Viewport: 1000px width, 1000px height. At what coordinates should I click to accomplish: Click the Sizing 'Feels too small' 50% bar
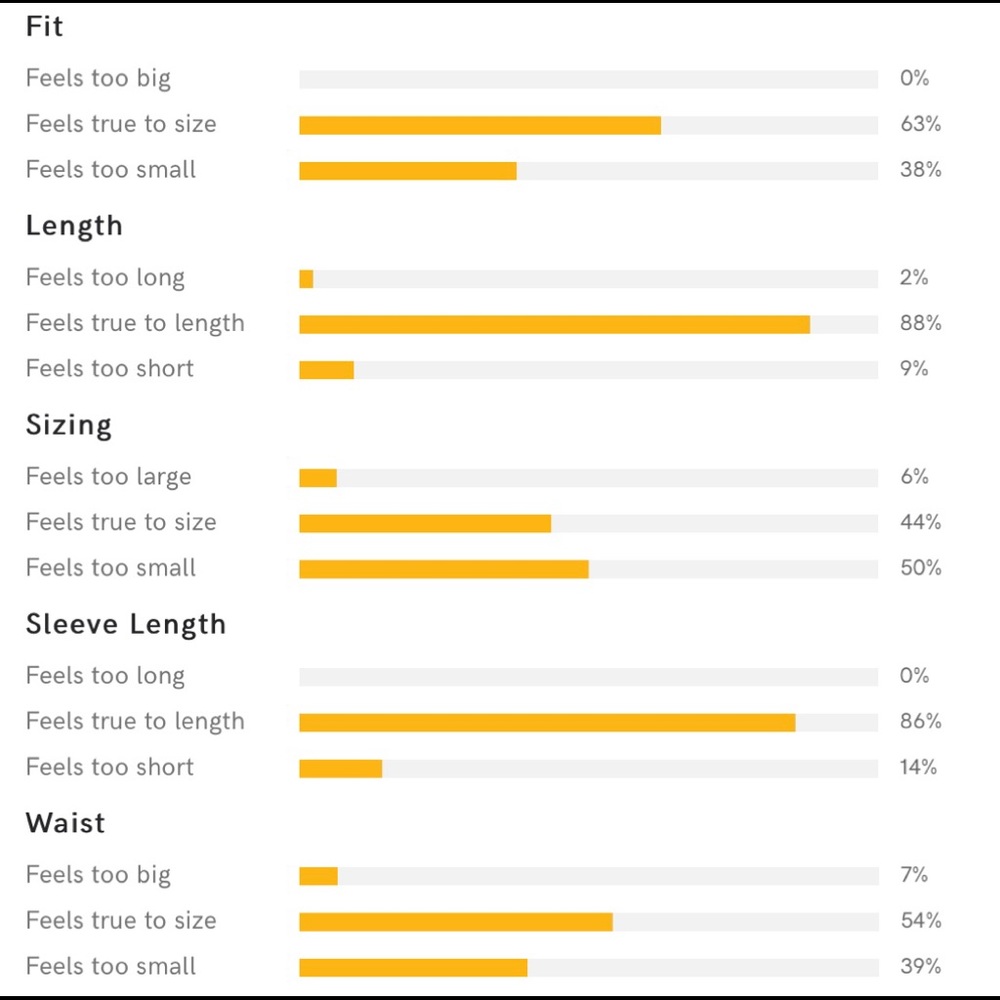coord(589,569)
